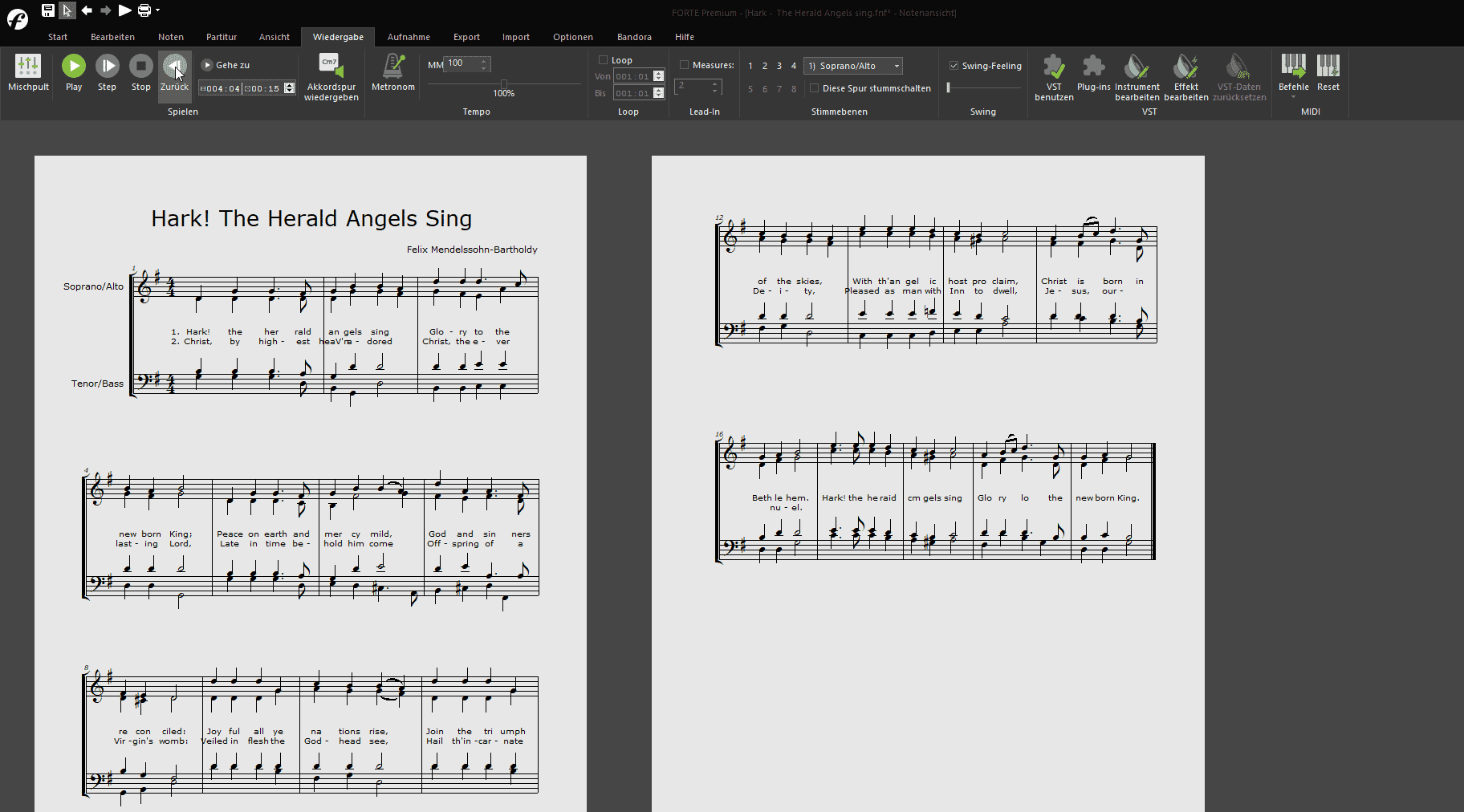1464x812 pixels.
Task: Open the Hilfe tab
Action: (x=685, y=37)
